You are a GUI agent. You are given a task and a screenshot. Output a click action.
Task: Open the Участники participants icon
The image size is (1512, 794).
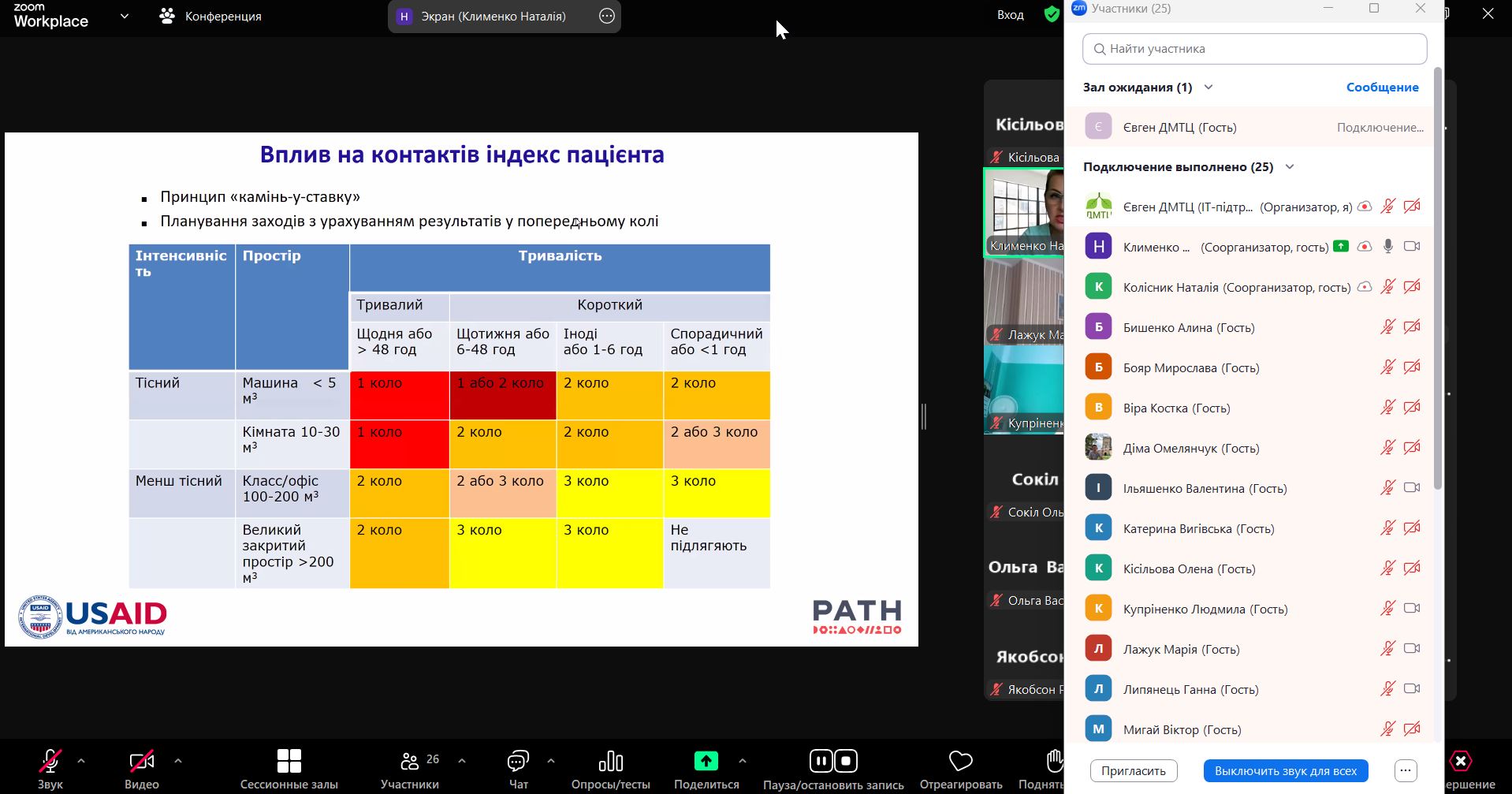[410, 762]
